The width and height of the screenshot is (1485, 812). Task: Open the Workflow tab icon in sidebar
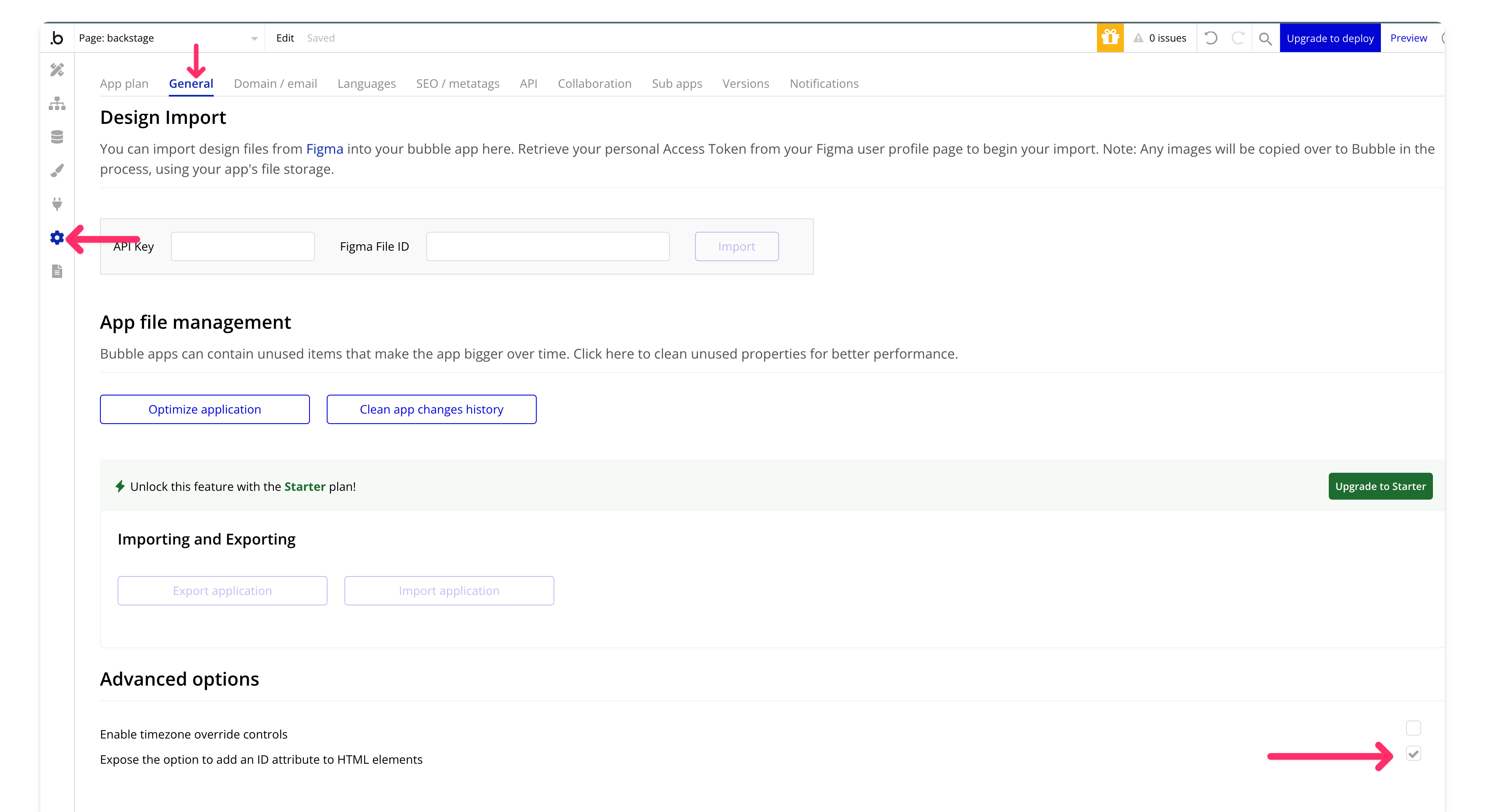coord(57,104)
